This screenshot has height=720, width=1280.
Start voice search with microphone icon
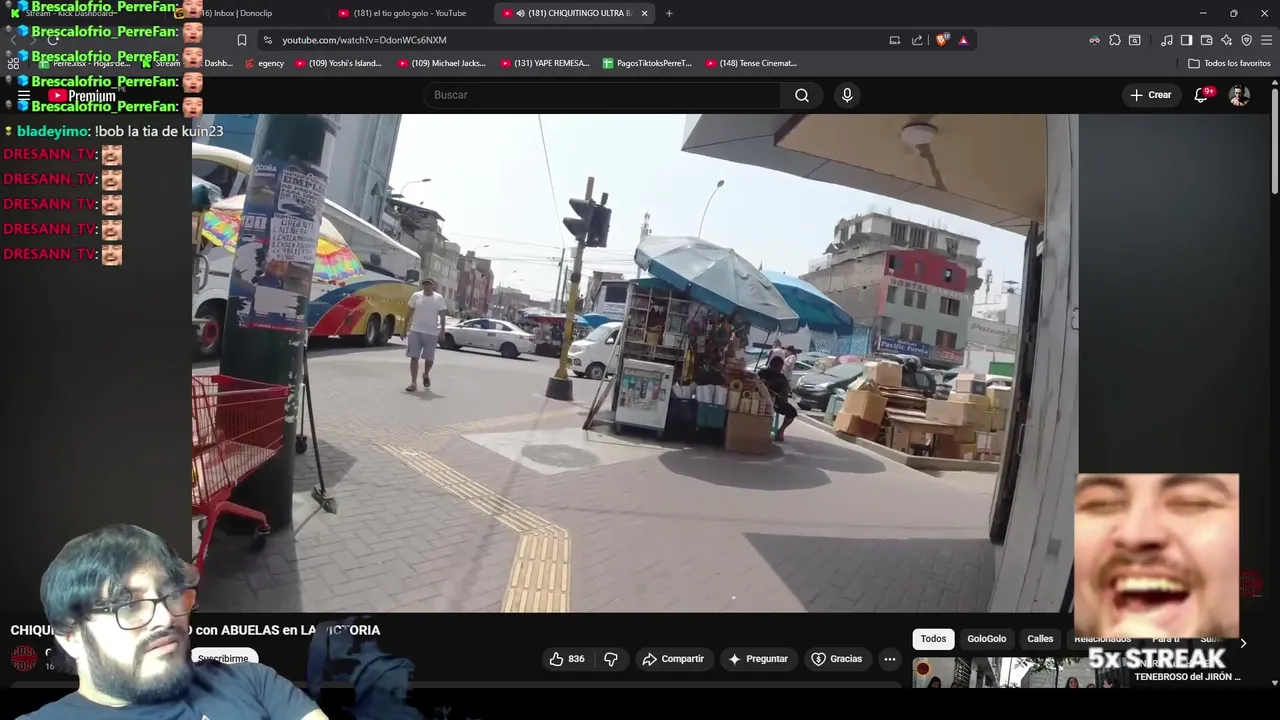tap(847, 95)
